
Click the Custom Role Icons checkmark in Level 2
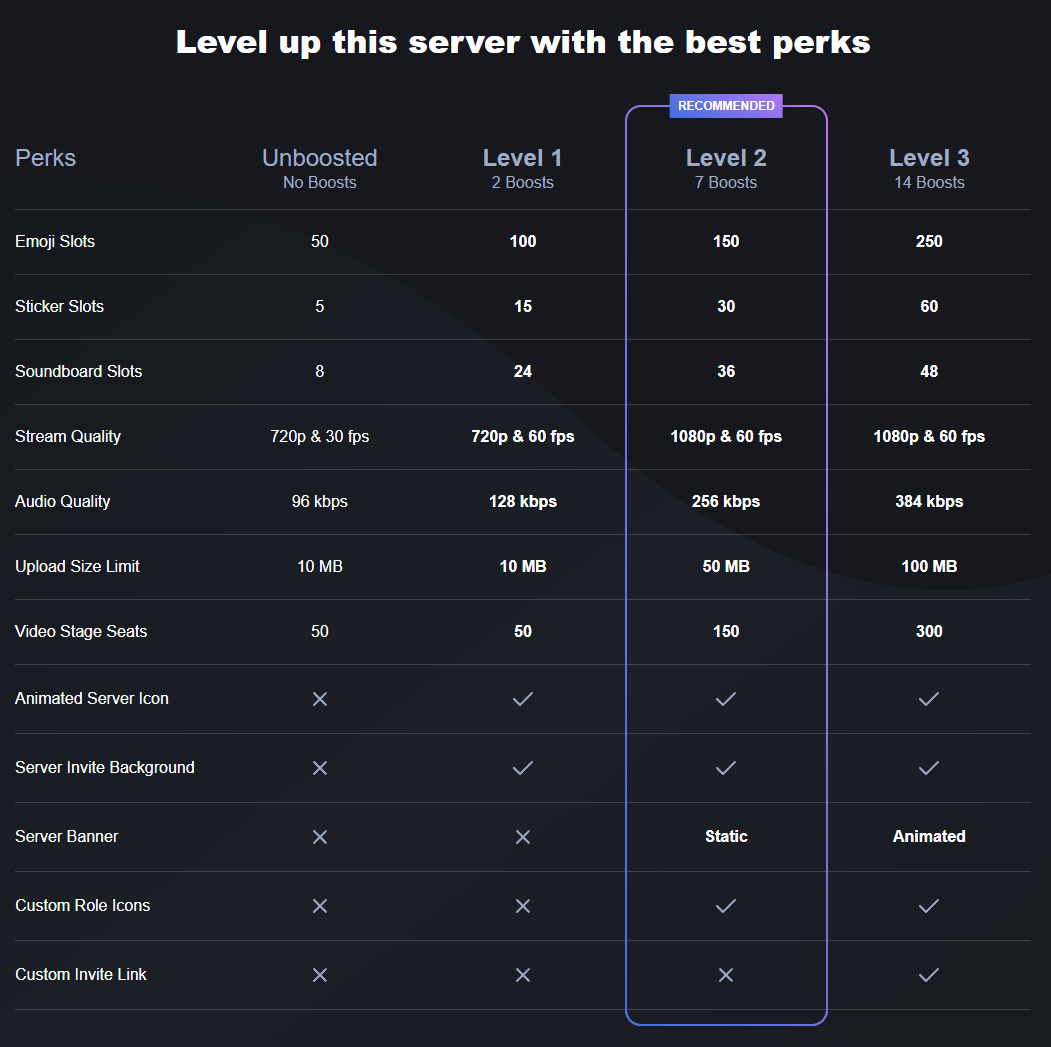[x=726, y=906]
